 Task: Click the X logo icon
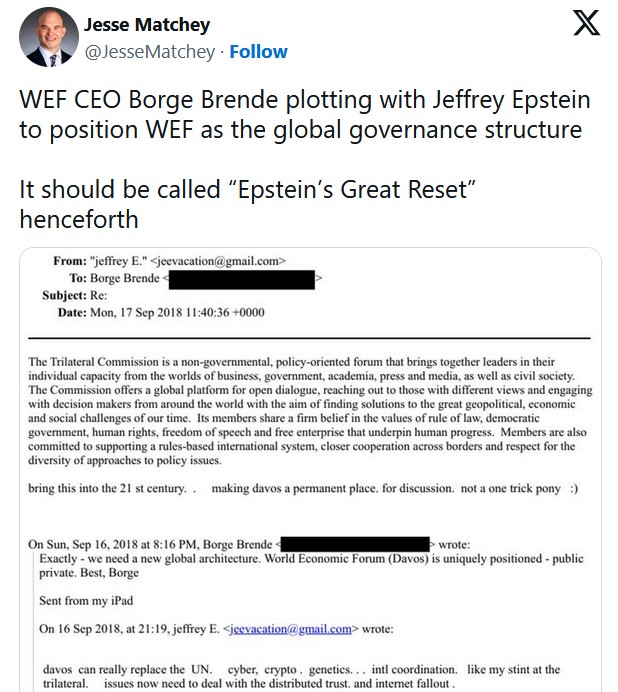tap(586, 25)
